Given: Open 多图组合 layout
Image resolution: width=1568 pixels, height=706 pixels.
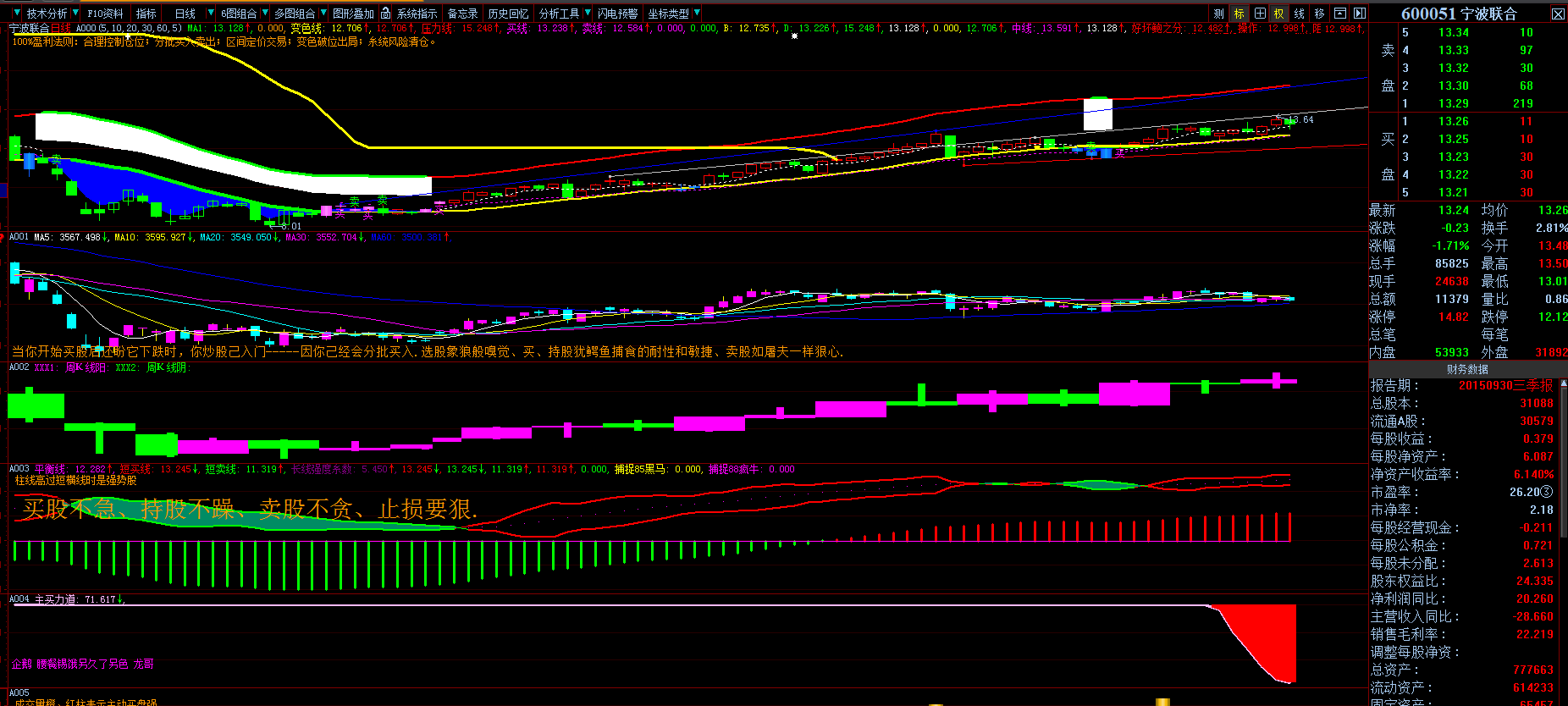Looking at the screenshot, I should (294, 13).
